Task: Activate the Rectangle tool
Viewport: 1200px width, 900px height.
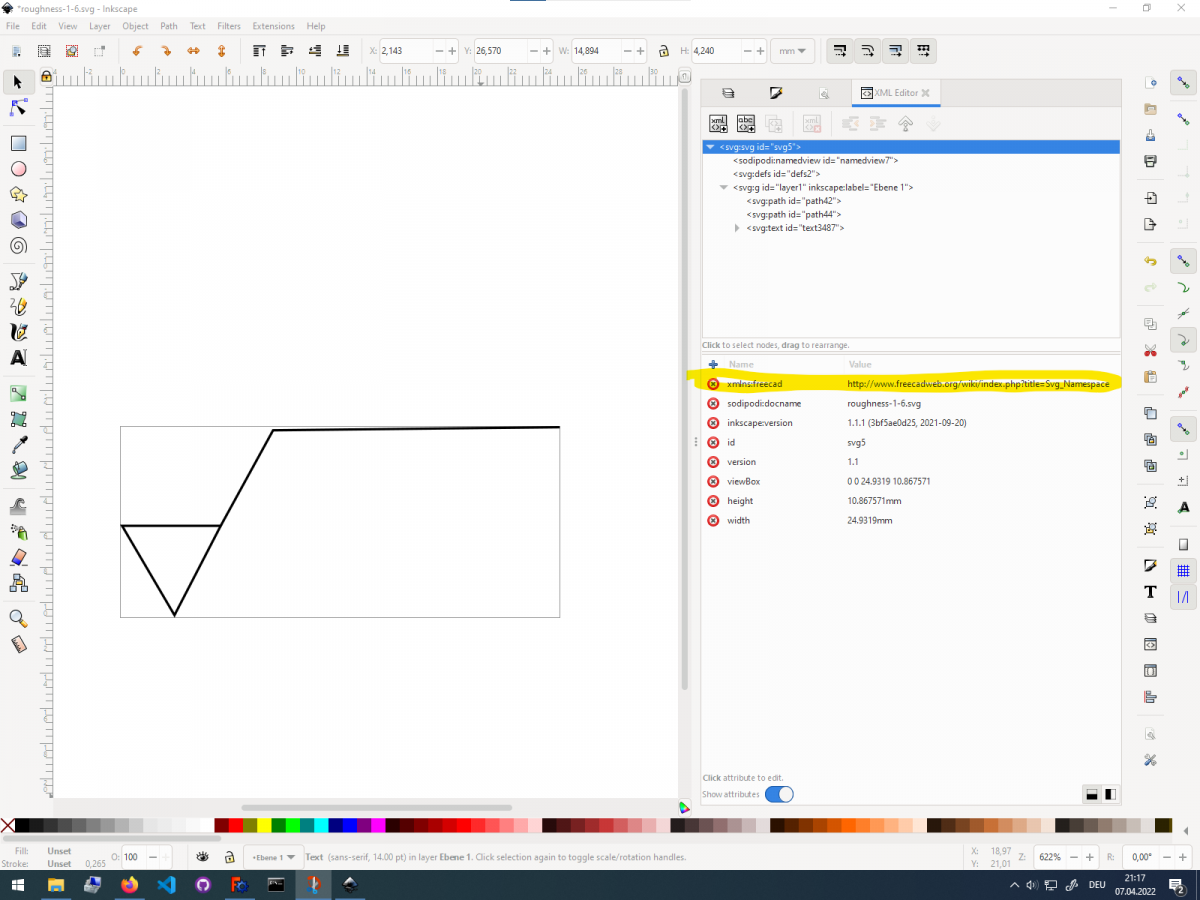Action: pos(19,143)
